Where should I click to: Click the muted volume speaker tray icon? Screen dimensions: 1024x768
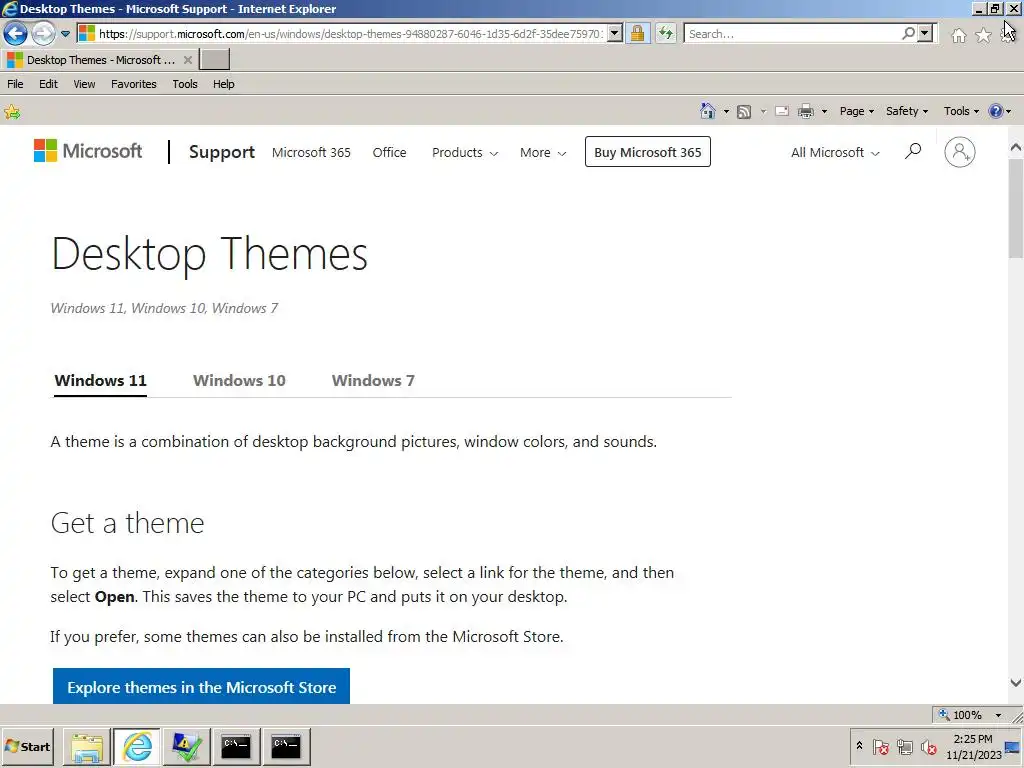click(x=928, y=746)
